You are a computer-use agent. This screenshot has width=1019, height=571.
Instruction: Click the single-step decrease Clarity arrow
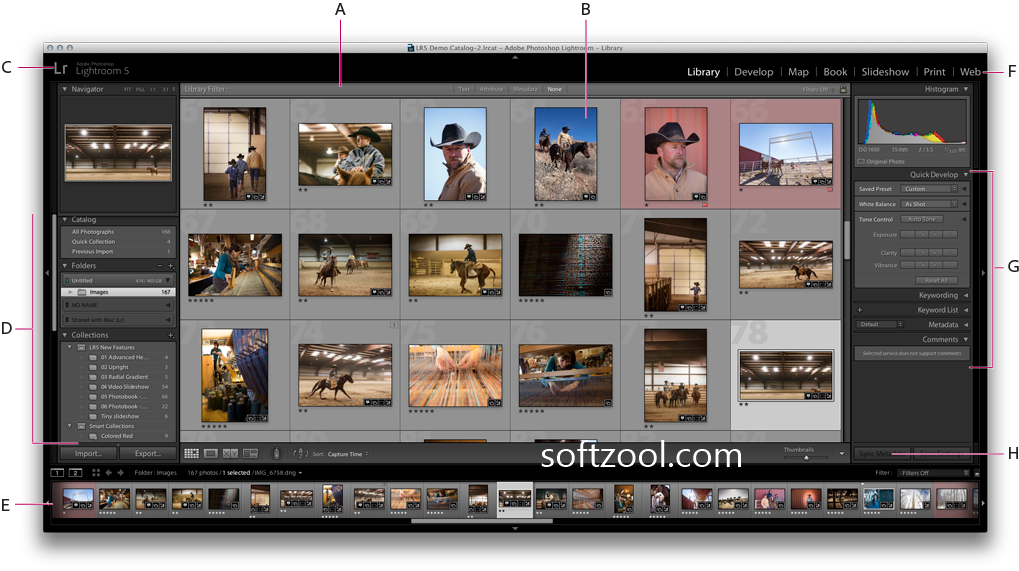922,253
